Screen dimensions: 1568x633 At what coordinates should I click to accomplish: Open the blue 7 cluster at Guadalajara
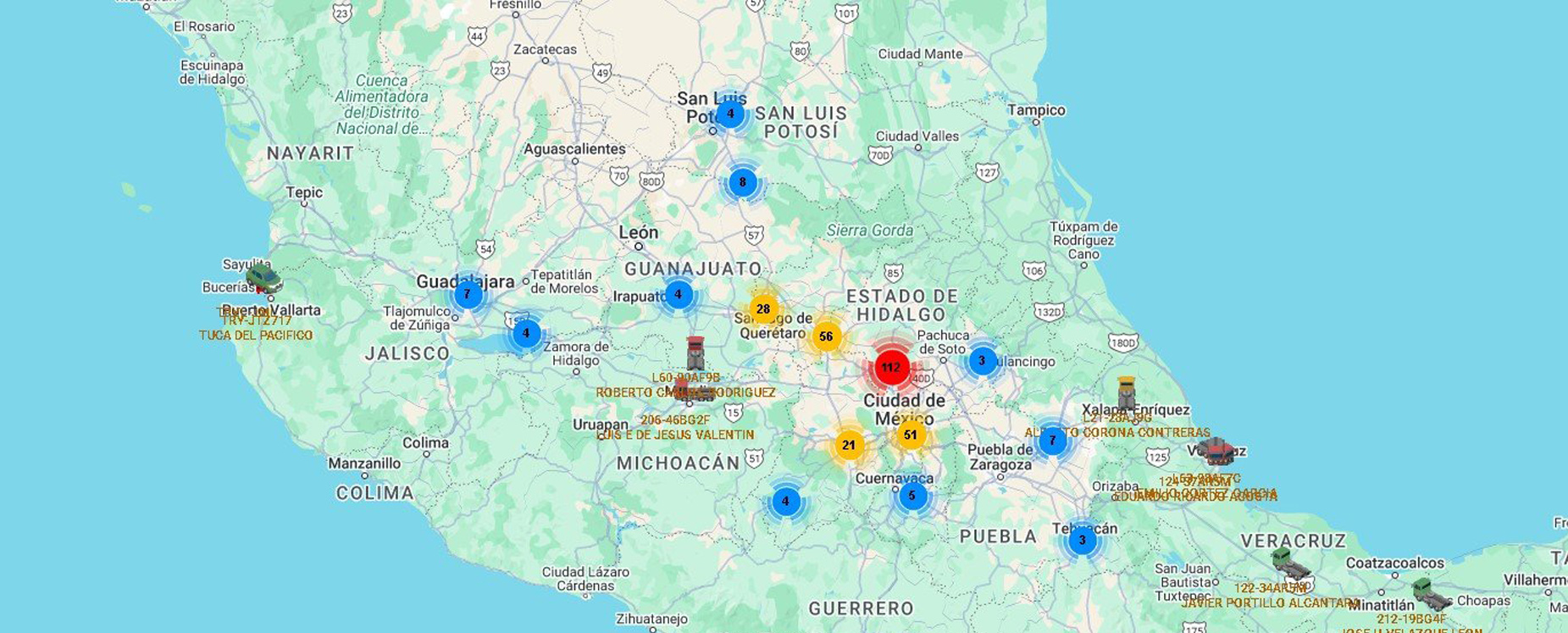click(468, 294)
